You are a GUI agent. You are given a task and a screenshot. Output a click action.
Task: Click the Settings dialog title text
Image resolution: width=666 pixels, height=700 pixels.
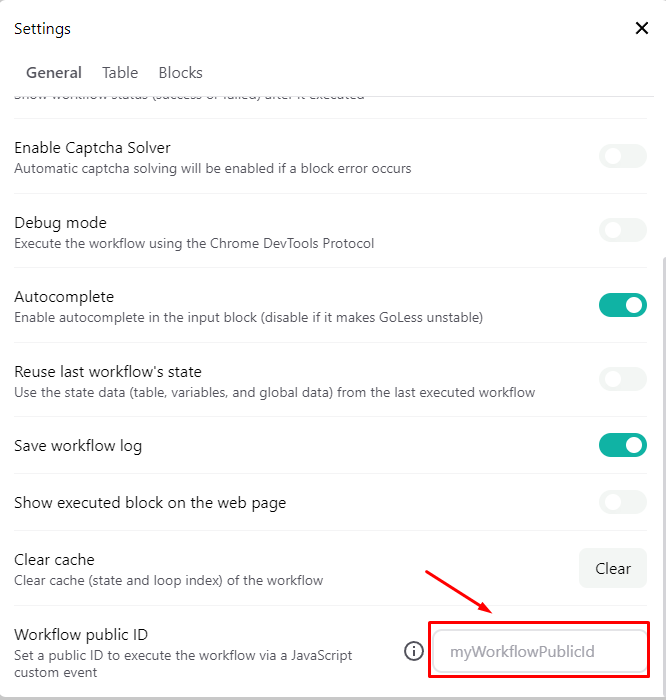[x=42, y=29]
